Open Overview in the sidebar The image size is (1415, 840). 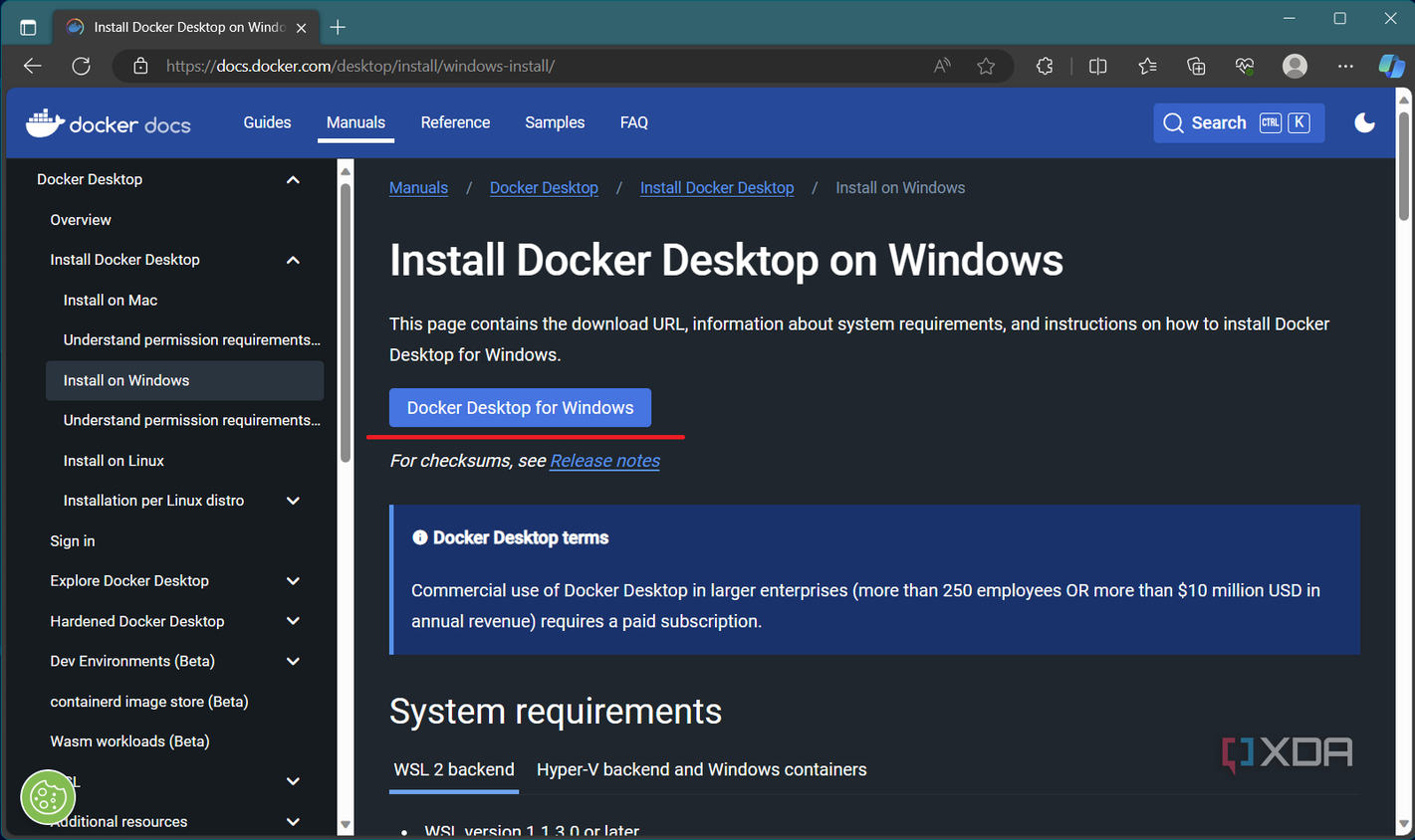(81, 220)
